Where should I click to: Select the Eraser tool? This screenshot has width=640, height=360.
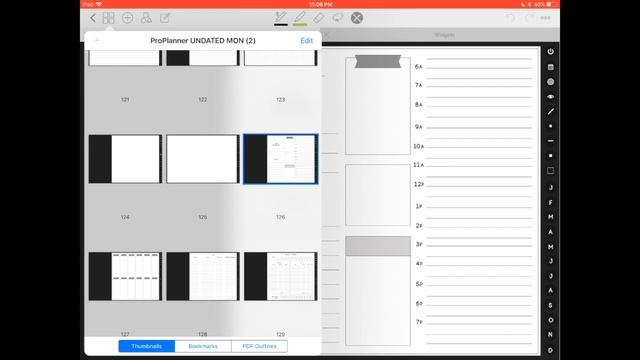click(x=319, y=18)
